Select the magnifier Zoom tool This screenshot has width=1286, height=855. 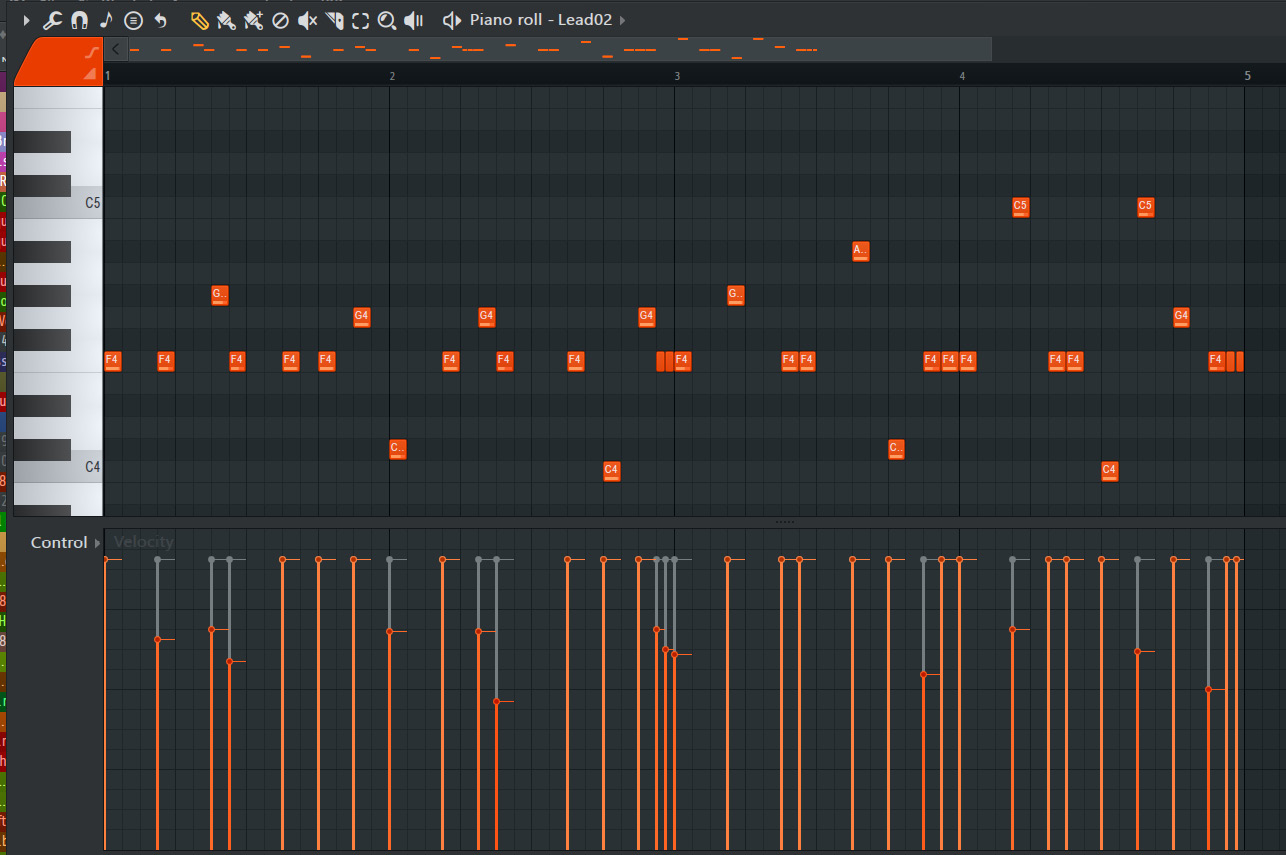[387, 20]
